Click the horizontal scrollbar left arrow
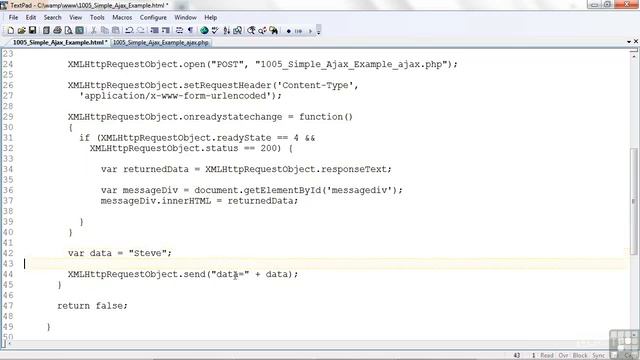Image resolution: width=640 pixels, height=360 pixels. [x=9, y=344]
